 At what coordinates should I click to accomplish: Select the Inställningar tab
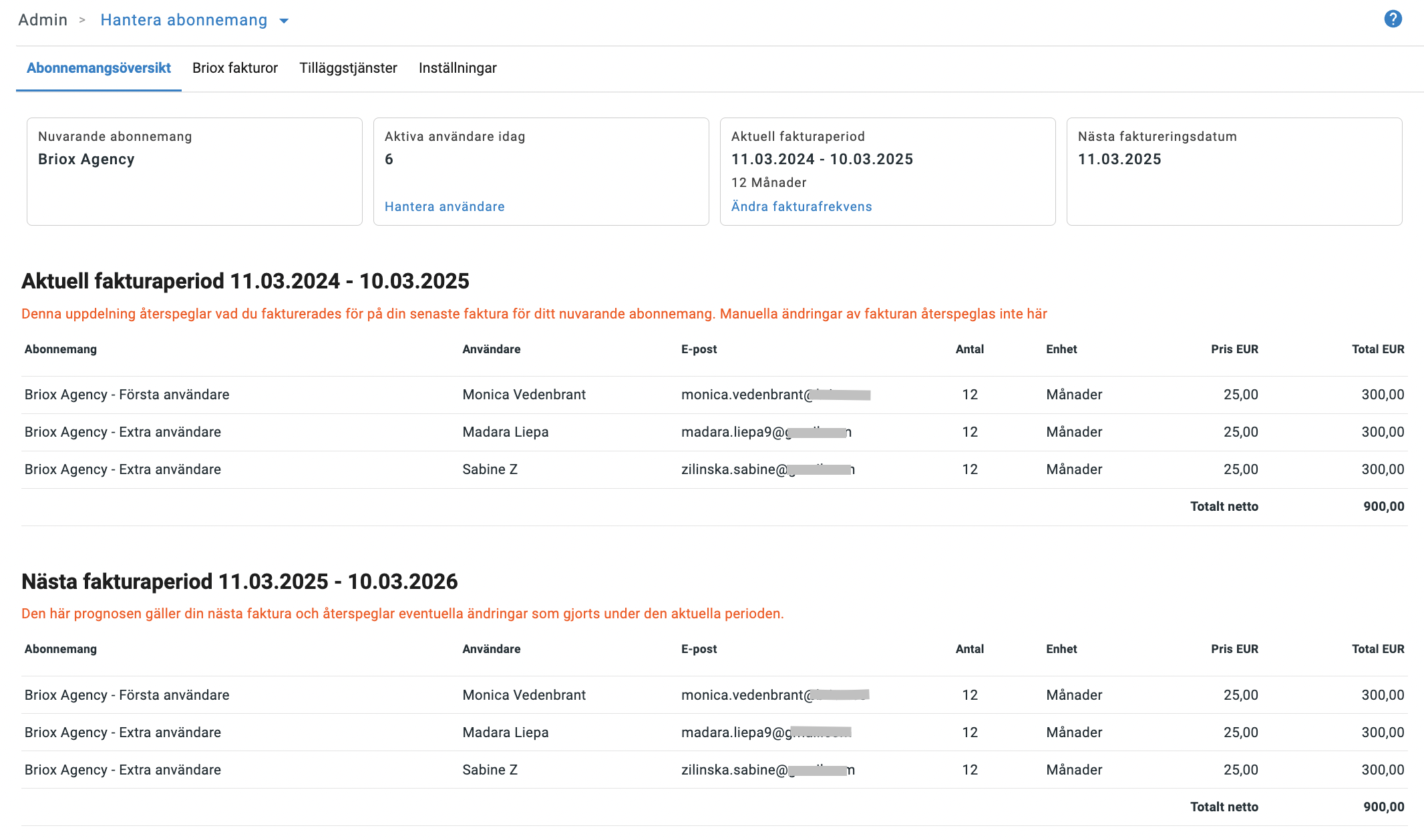458,67
